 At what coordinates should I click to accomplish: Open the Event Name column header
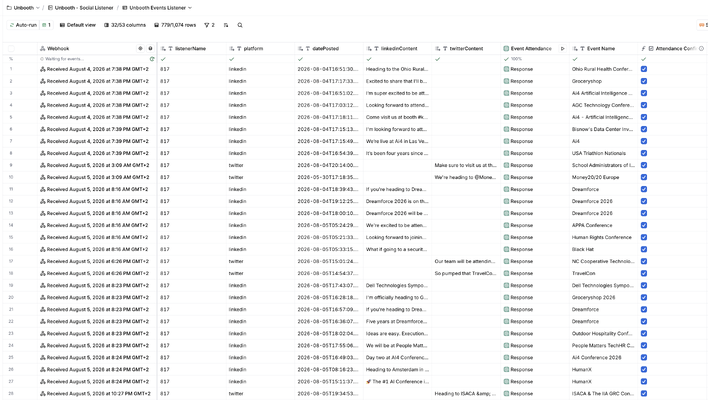(x=603, y=49)
